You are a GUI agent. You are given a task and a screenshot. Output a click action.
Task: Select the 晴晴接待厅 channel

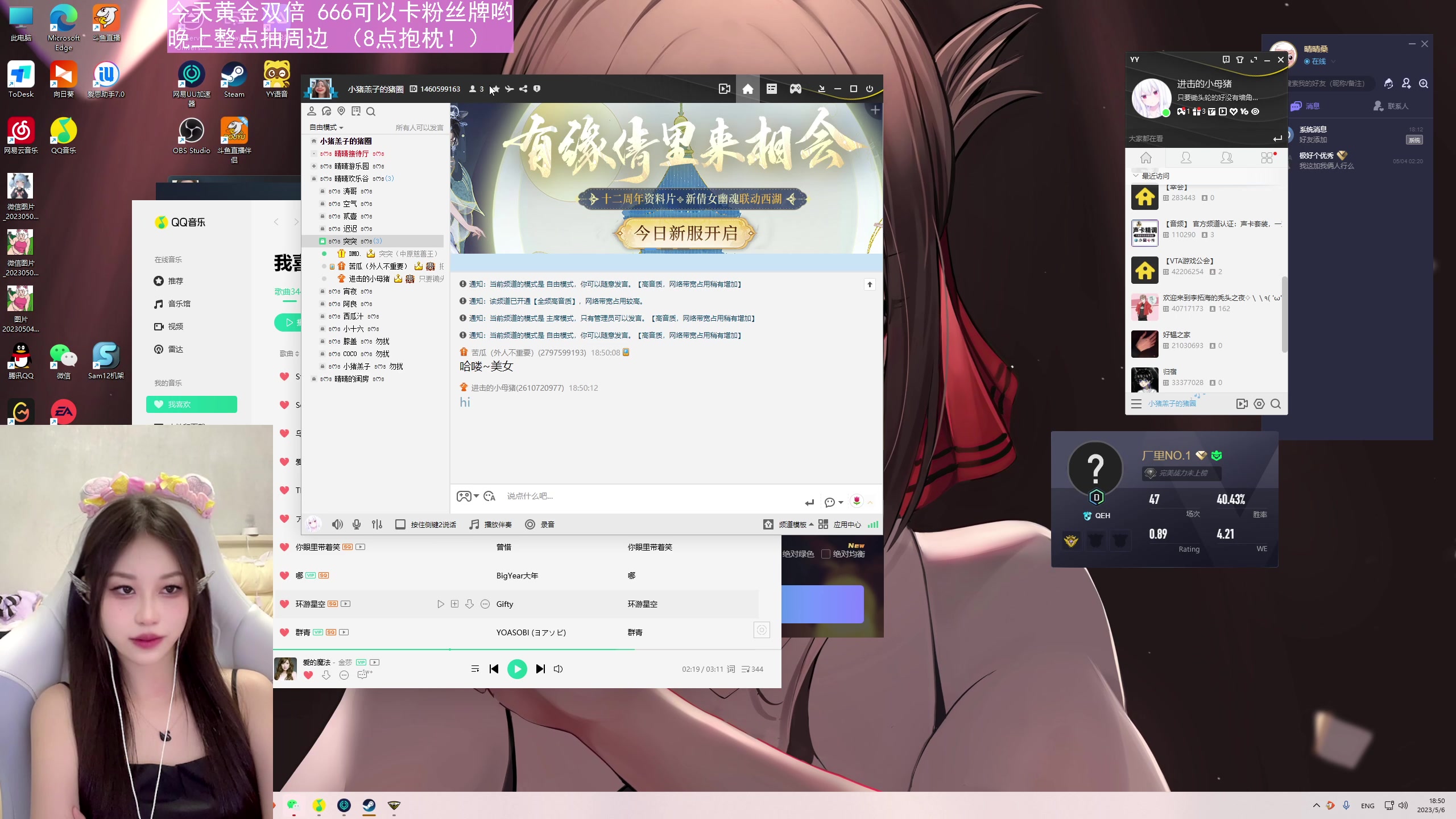(x=351, y=154)
